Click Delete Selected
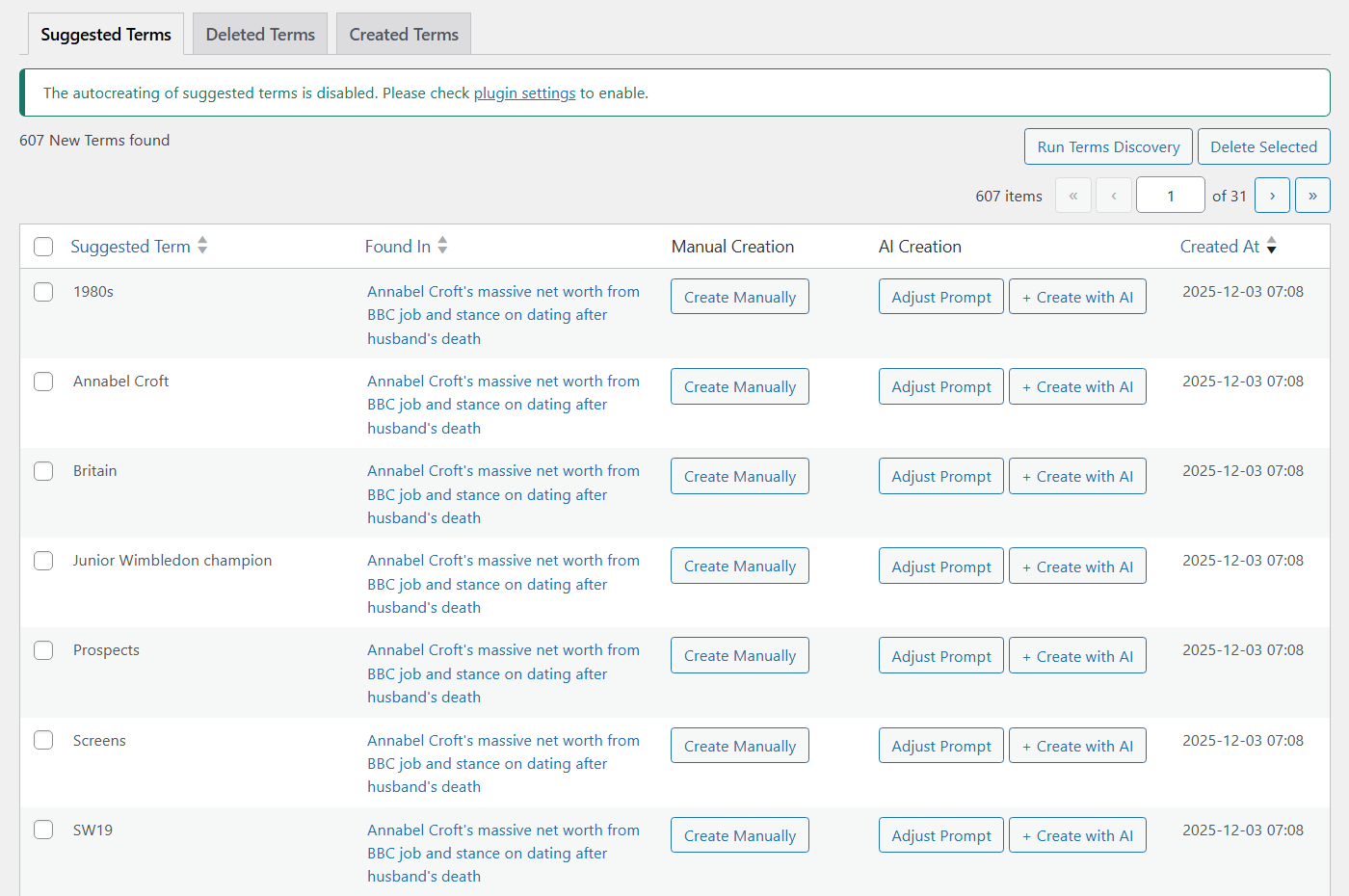 [1263, 146]
